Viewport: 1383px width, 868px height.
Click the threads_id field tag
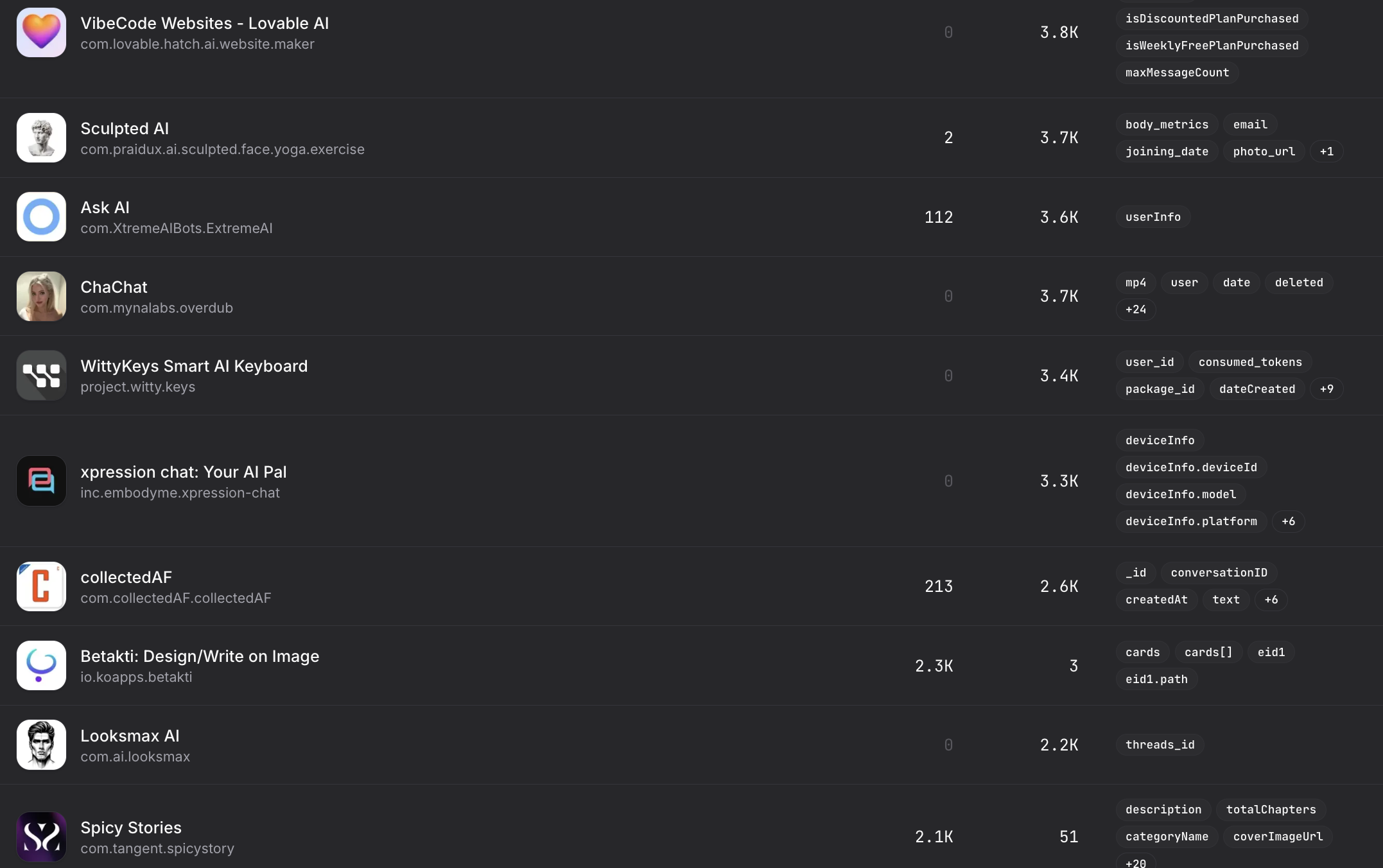[x=1160, y=745]
